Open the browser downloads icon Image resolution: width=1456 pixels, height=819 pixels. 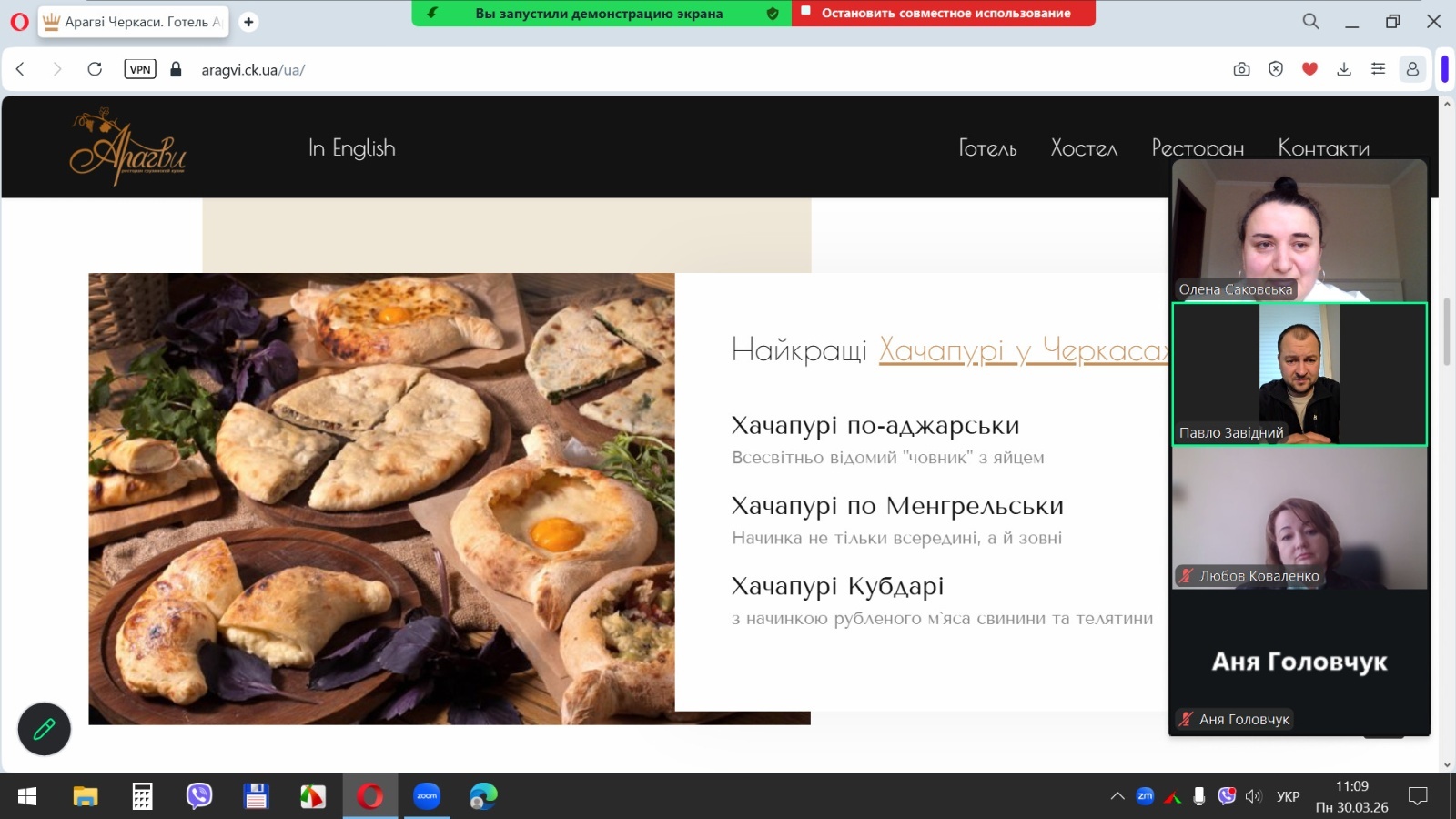click(x=1344, y=69)
